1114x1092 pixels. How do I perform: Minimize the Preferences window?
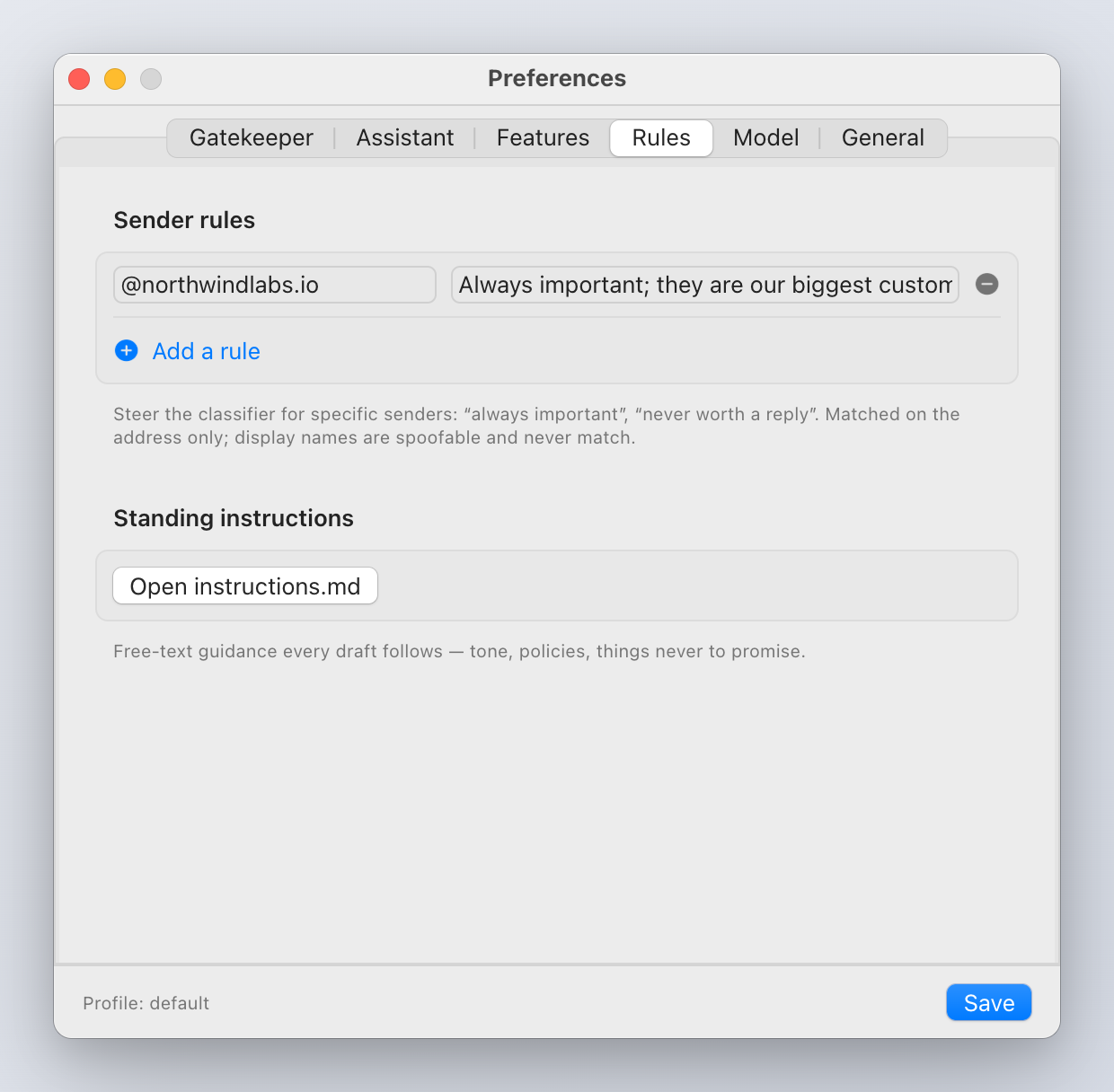(115, 79)
